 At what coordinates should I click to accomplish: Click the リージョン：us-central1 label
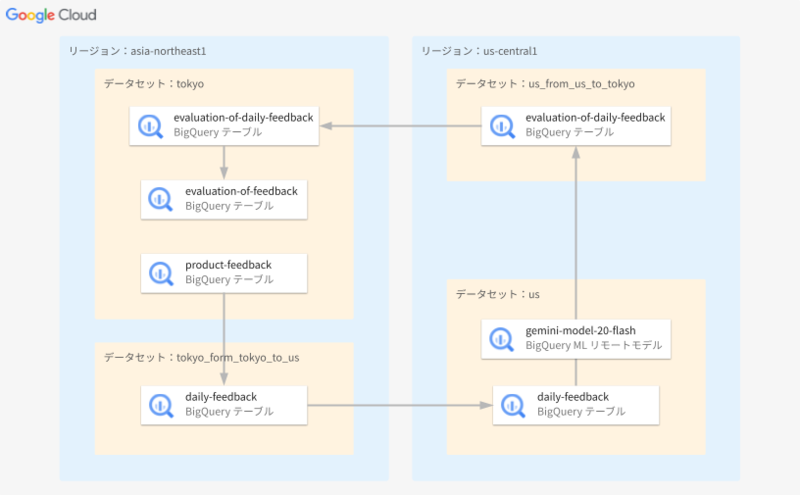479,51
